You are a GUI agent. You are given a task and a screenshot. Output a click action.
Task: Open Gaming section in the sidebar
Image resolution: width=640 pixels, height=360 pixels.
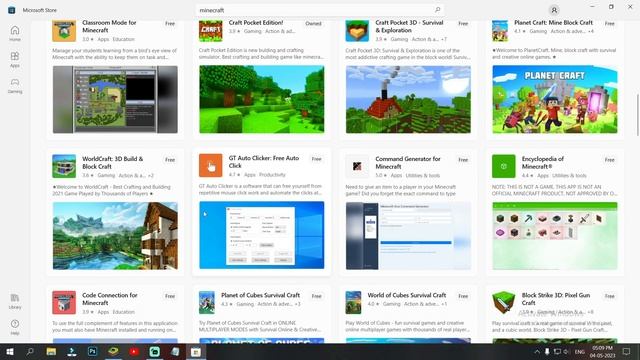[15, 86]
